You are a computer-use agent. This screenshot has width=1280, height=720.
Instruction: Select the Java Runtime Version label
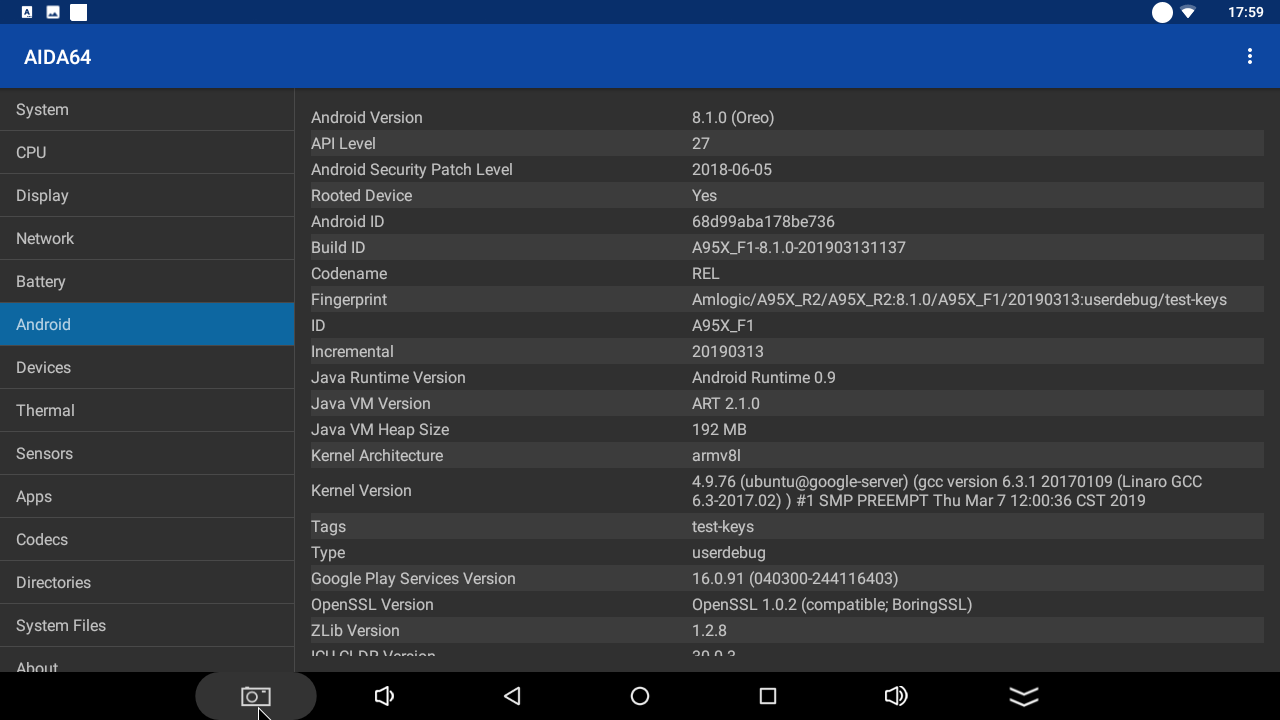[x=388, y=378]
